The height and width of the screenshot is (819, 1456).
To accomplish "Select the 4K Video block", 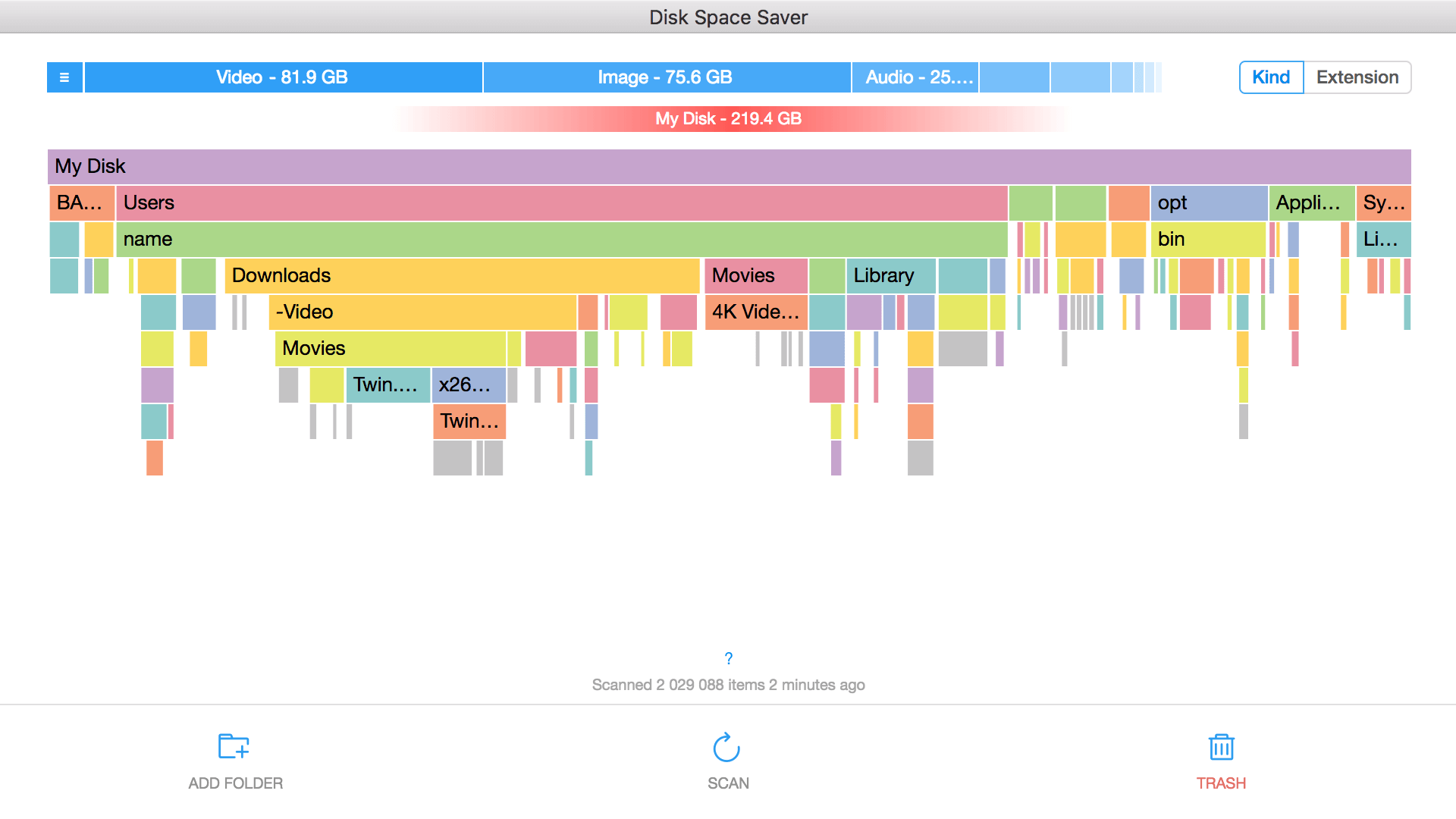I will click(755, 312).
